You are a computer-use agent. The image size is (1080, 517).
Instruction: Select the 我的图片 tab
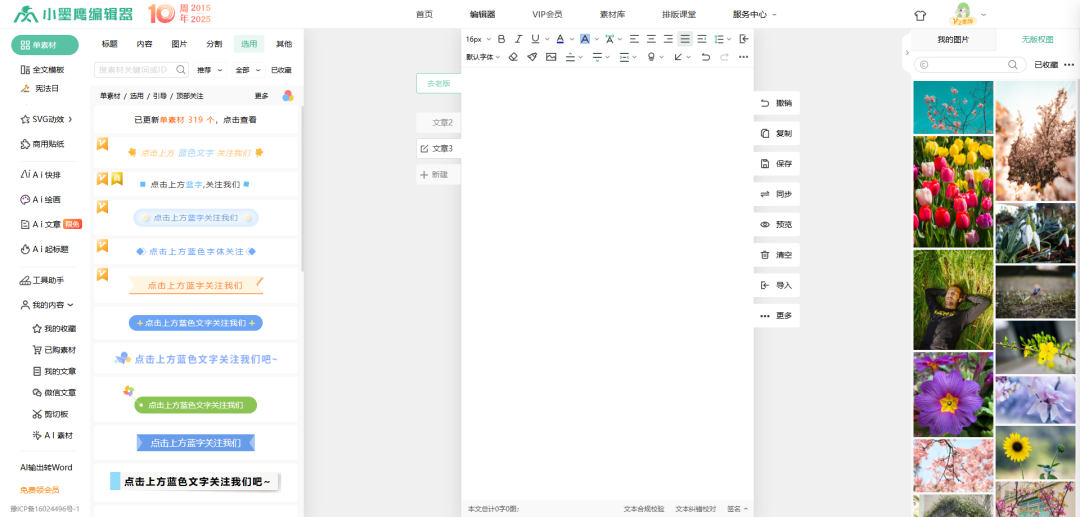click(953, 41)
